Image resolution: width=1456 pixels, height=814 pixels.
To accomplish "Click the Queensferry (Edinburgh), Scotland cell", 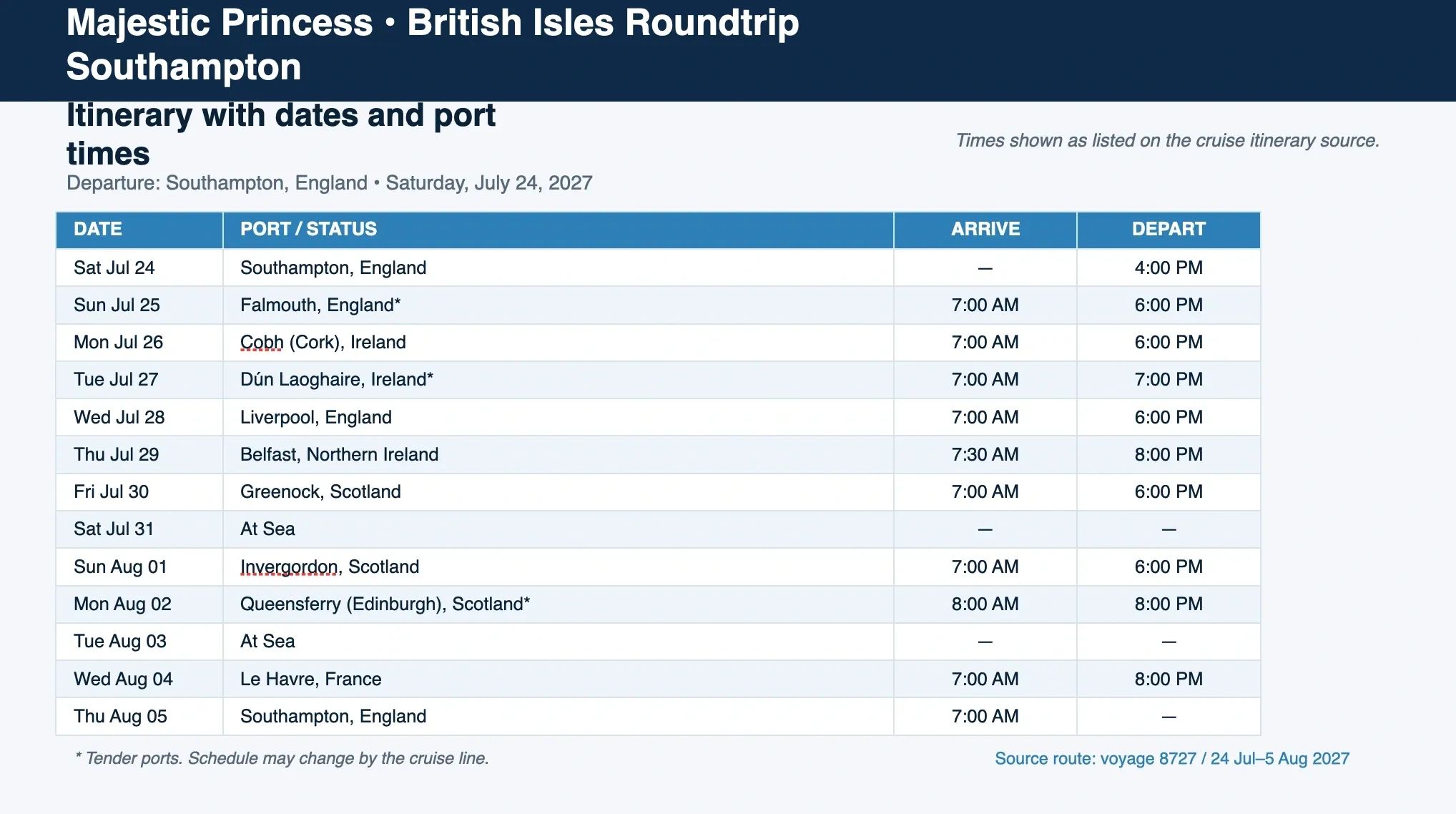I will pyautogui.click(x=385, y=604).
